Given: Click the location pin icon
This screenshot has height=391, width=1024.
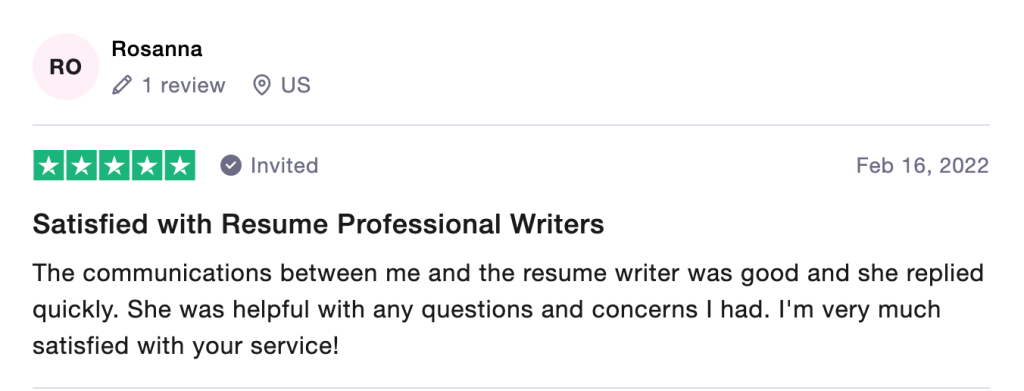Looking at the screenshot, I should pos(262,86).
